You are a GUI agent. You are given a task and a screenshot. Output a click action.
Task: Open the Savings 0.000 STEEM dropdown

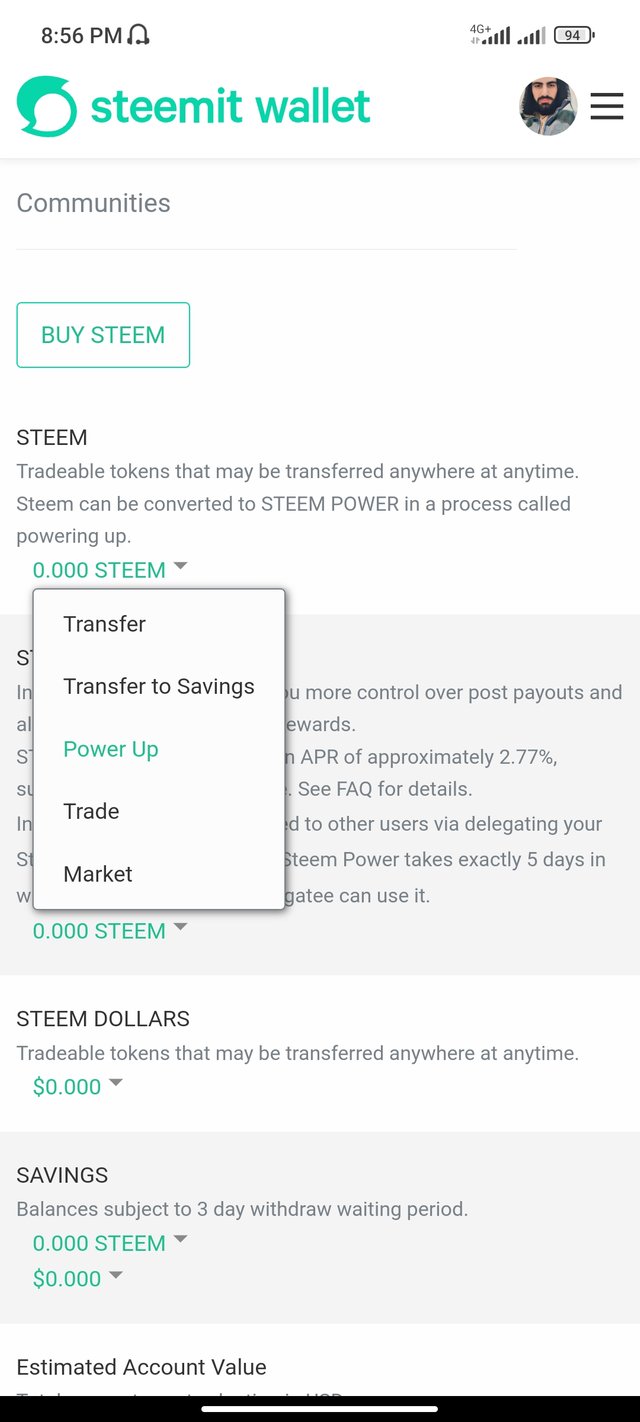point(110,1243)
